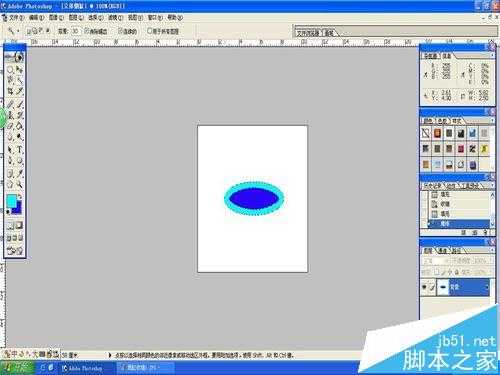Select the Notes tool
Viewport: 500px width, 375px height.
pos(10,173)
